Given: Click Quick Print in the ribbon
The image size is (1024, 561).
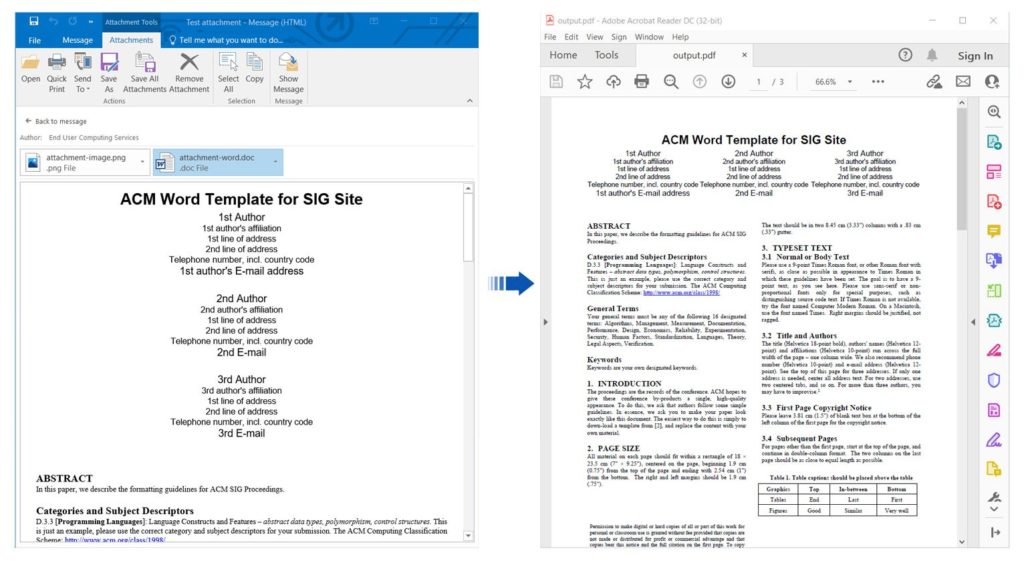Looking at the screenshot, I should click(x=57, y=68).
